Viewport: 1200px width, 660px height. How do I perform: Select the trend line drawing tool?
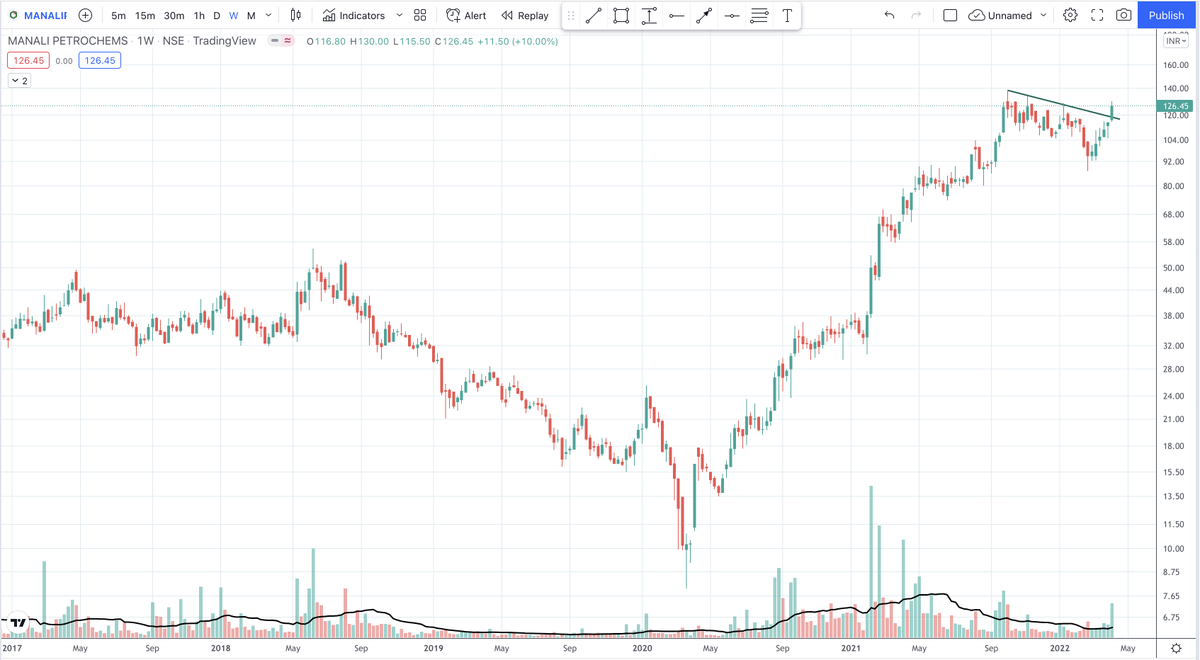point(593,15)
